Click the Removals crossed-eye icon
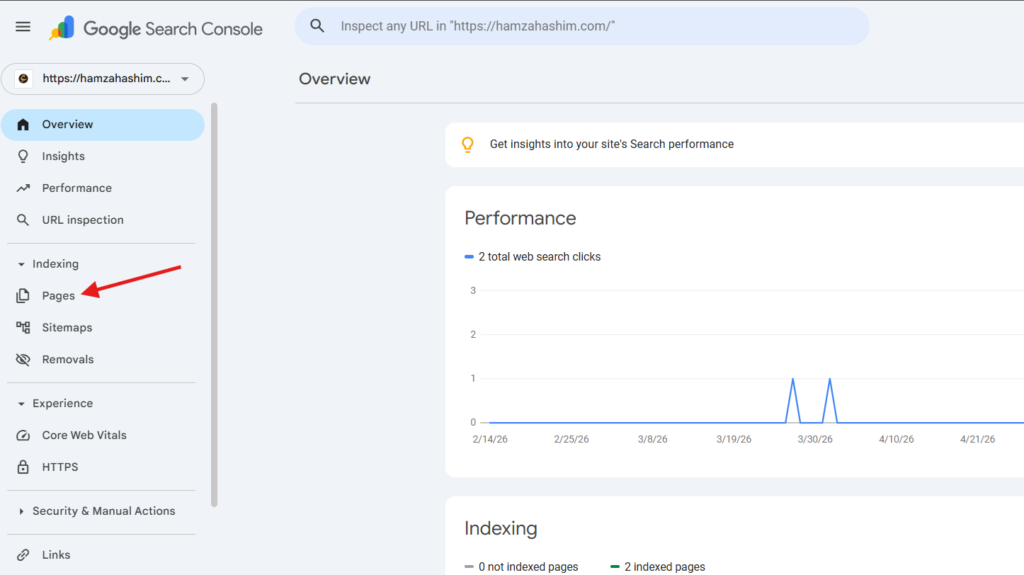This screenshot has height=575, width=1024. [x=23, y=359]
